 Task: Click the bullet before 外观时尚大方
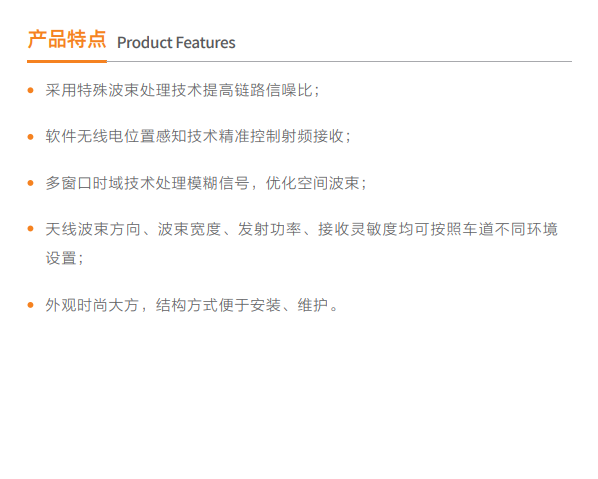[x=31, y=305]
